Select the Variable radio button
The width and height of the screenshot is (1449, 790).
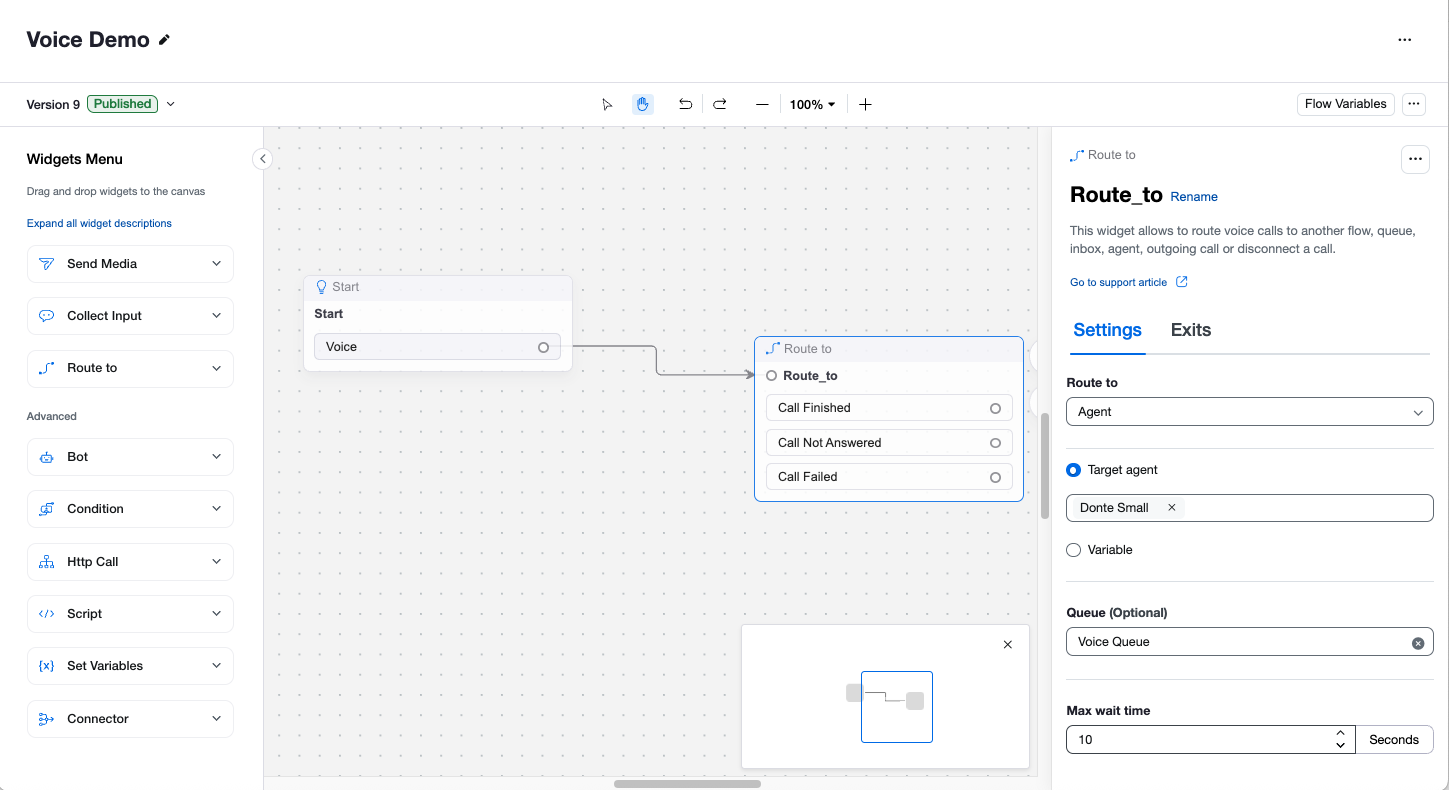coord(1074,550)
